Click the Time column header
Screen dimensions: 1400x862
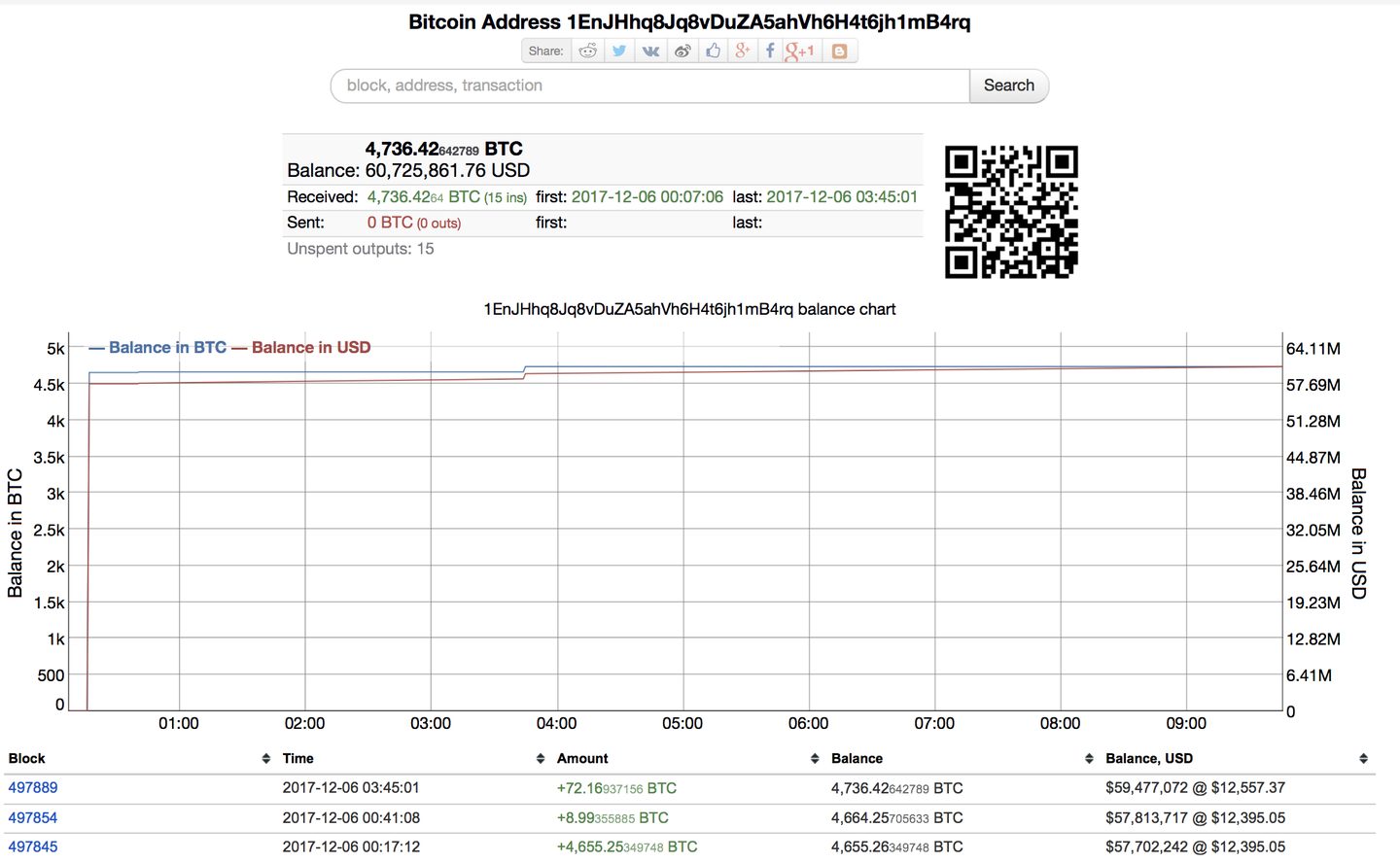[x=298, y=759]
